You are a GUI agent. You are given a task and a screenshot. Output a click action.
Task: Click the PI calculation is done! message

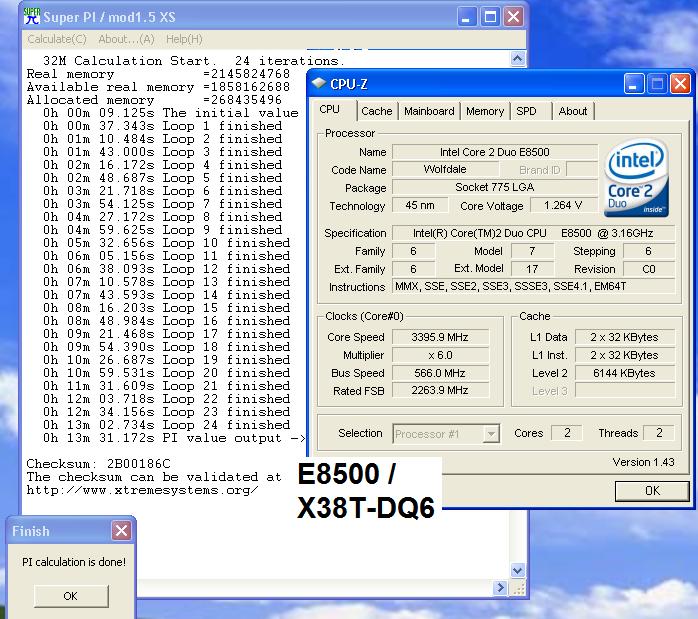click(x=74, y=562)
